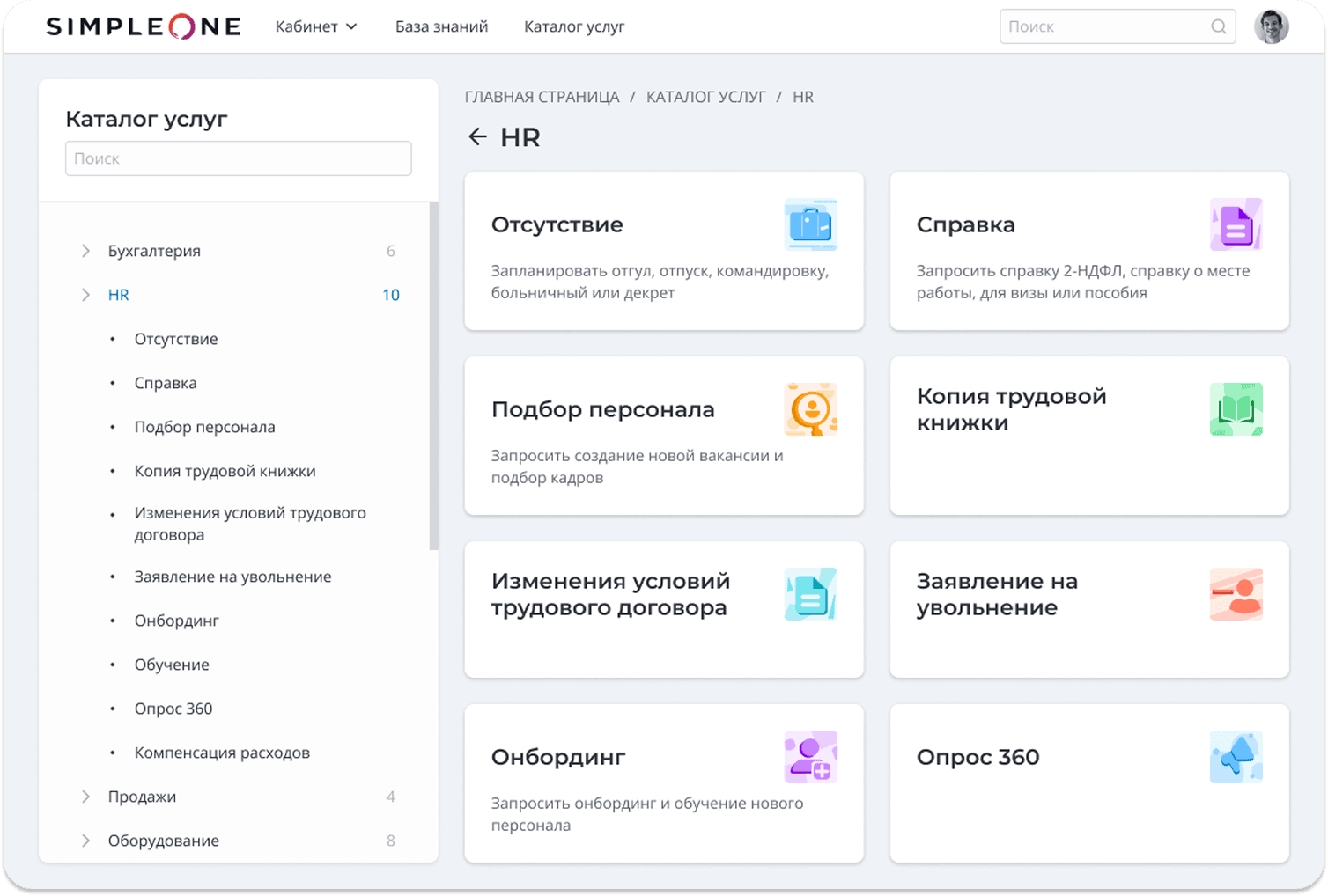Open Каталог услуг in top navigation

574,26
